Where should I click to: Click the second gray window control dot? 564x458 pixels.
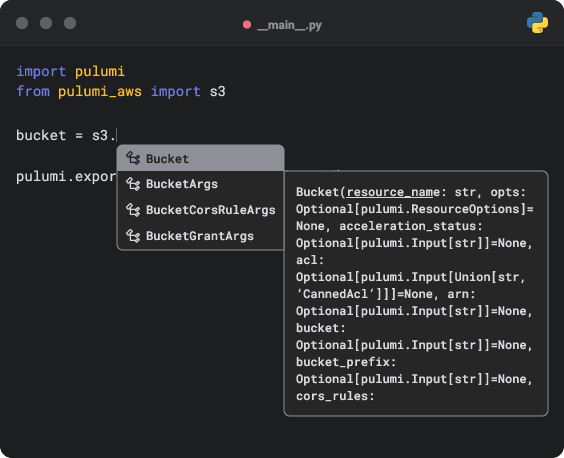[46, 23]
